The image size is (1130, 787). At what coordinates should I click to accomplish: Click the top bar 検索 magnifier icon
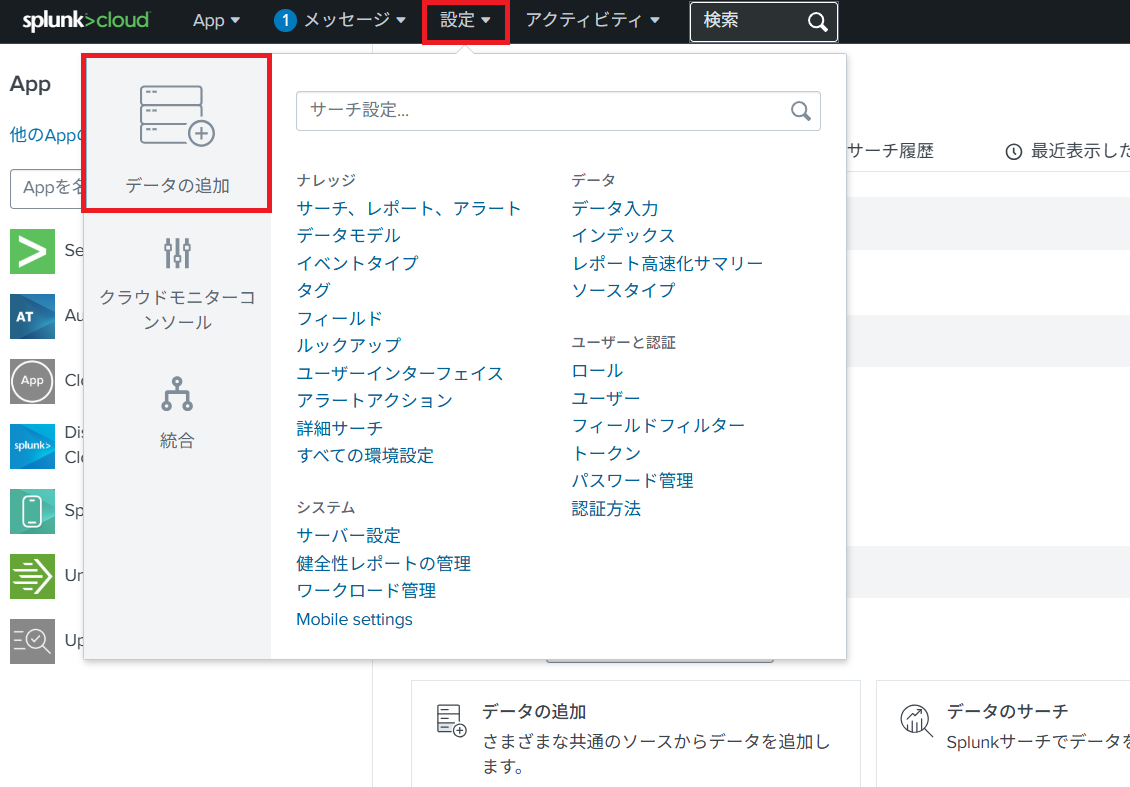[817, 22]
